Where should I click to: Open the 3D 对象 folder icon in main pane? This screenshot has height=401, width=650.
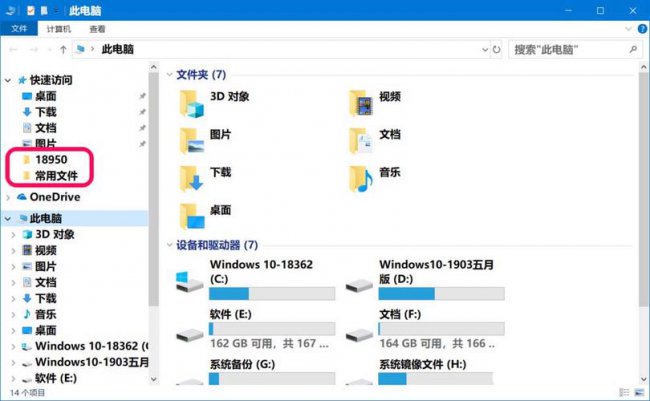coord(192,104)
